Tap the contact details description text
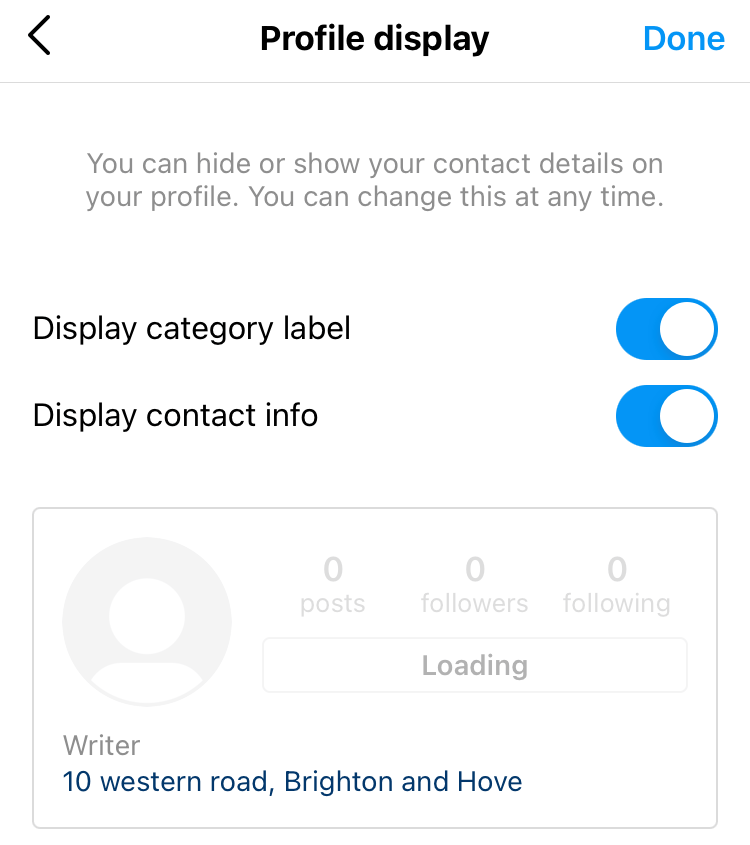This screenshot has height=845, width=750. 375,180
